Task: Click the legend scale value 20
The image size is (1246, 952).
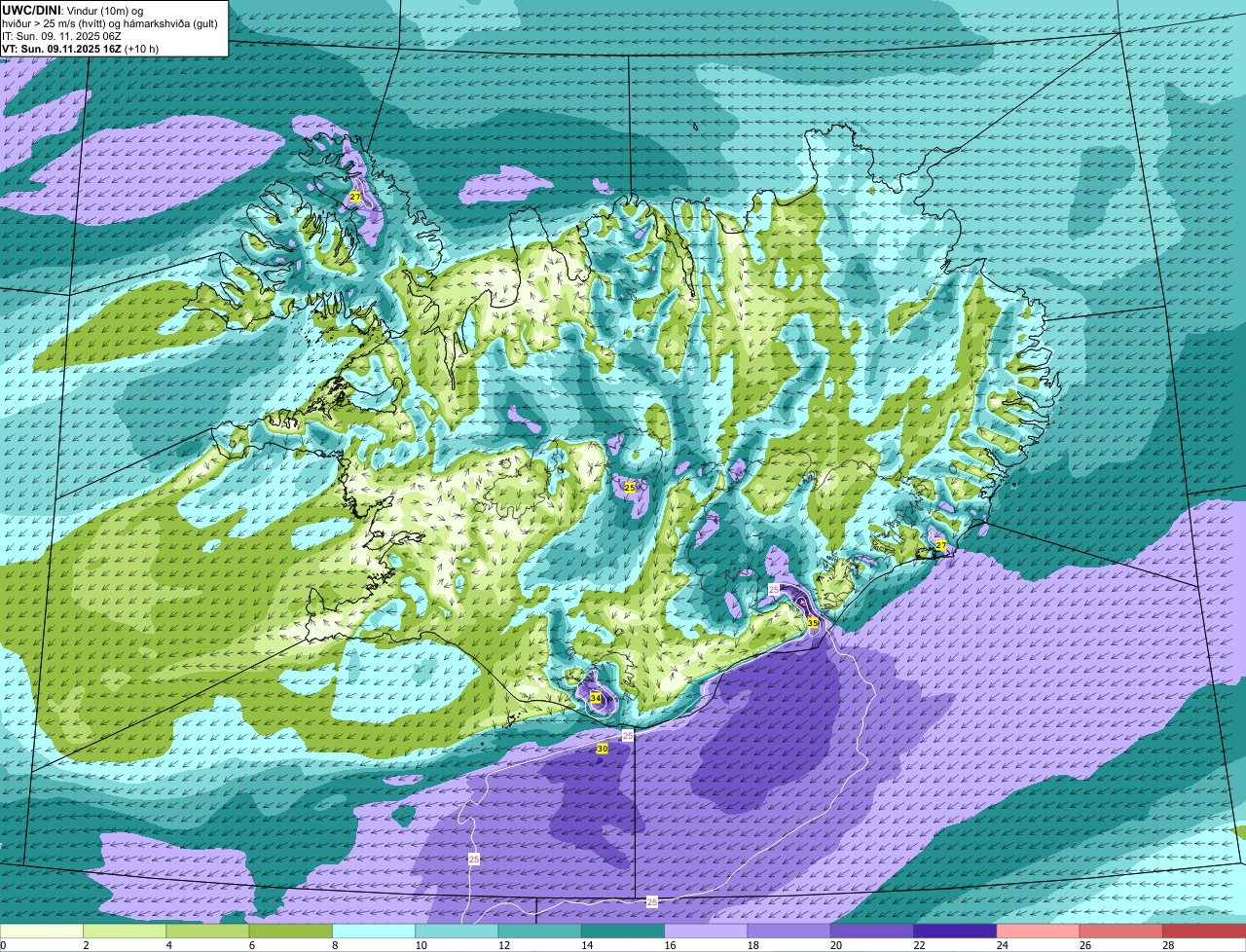Action: click(x=836, y=945)
